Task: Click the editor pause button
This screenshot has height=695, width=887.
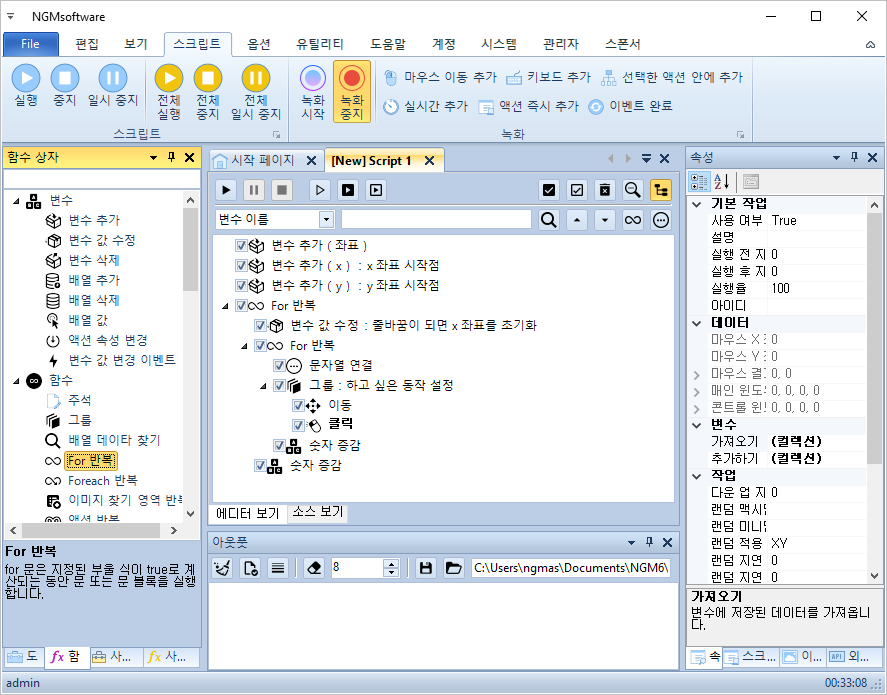Action: coord(254,190)
